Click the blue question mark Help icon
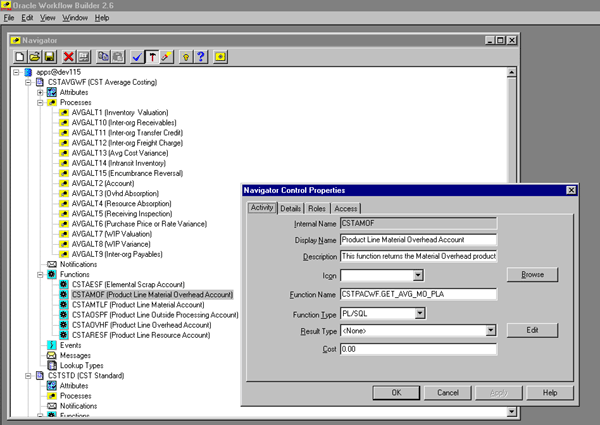The height and width of the screenshot is (425, 600). [201, 57]
